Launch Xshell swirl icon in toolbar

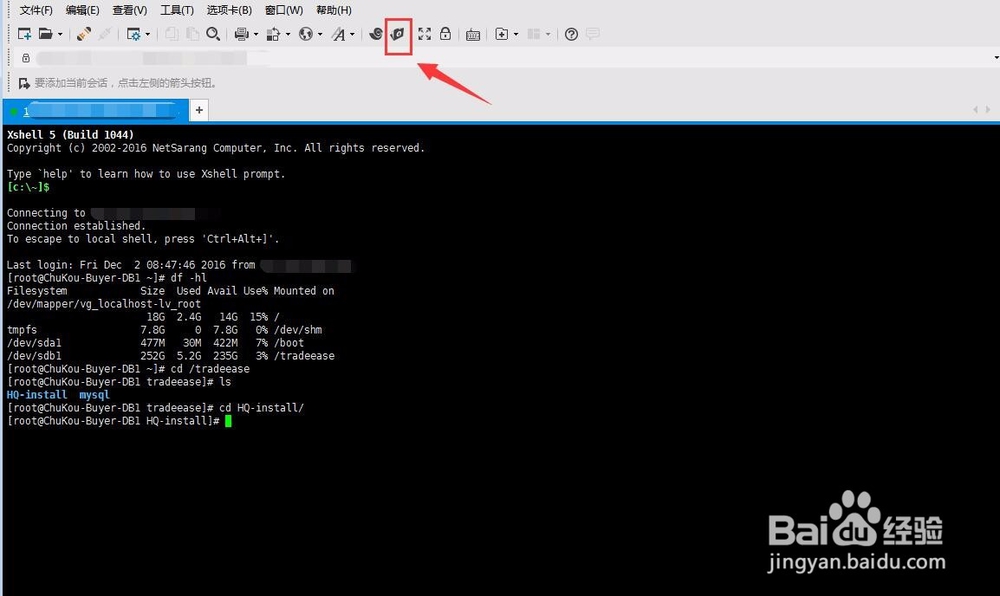(376, 34)
